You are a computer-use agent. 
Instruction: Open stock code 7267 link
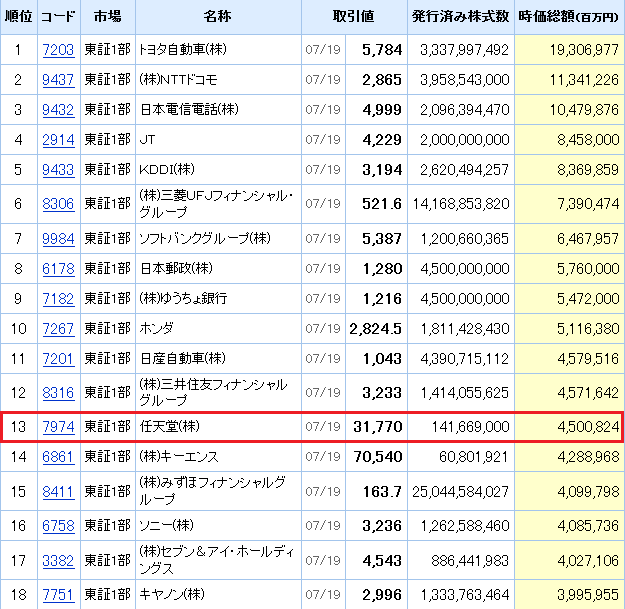pos(58,329)
